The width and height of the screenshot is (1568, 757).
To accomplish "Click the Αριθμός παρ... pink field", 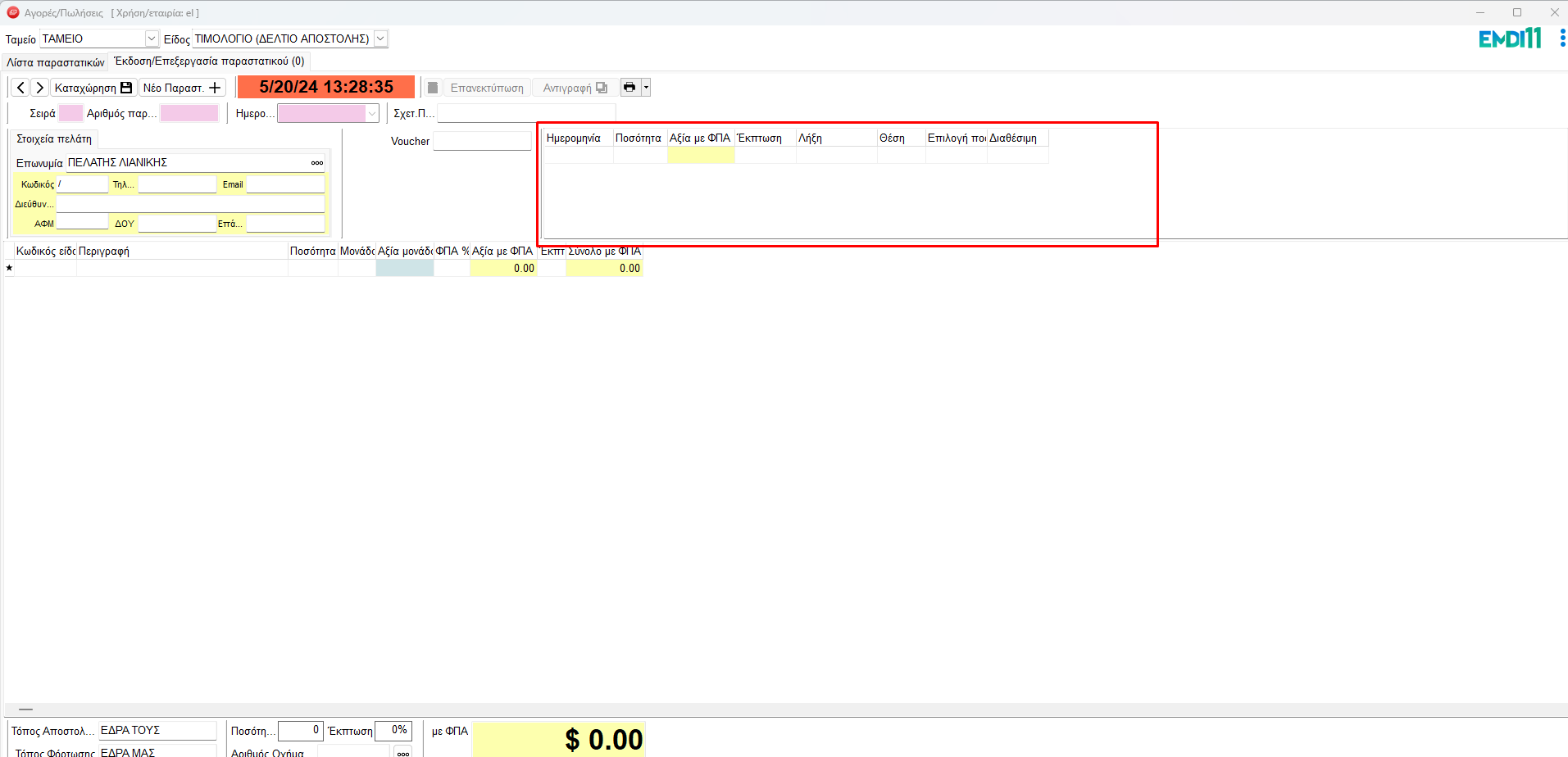I will coord(189,113).
